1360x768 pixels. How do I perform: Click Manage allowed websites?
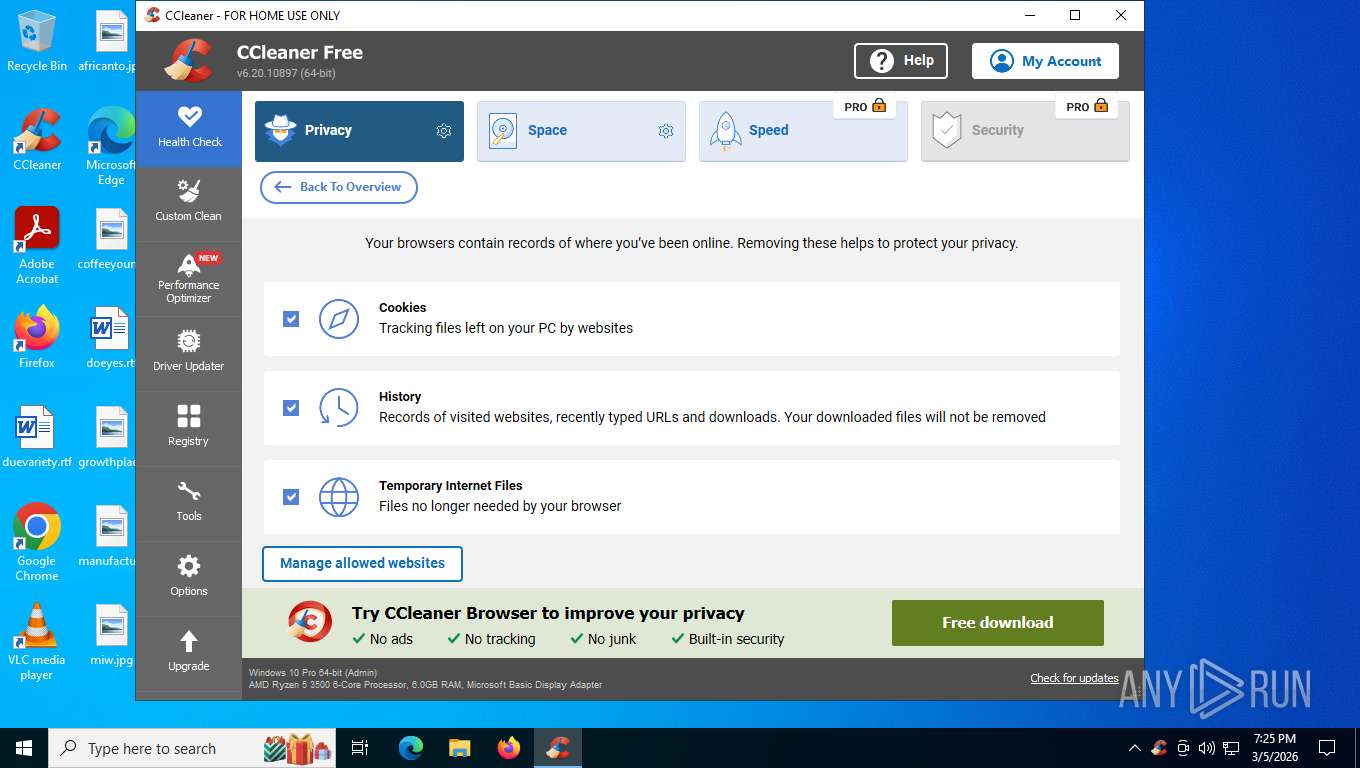pos(362,564)
